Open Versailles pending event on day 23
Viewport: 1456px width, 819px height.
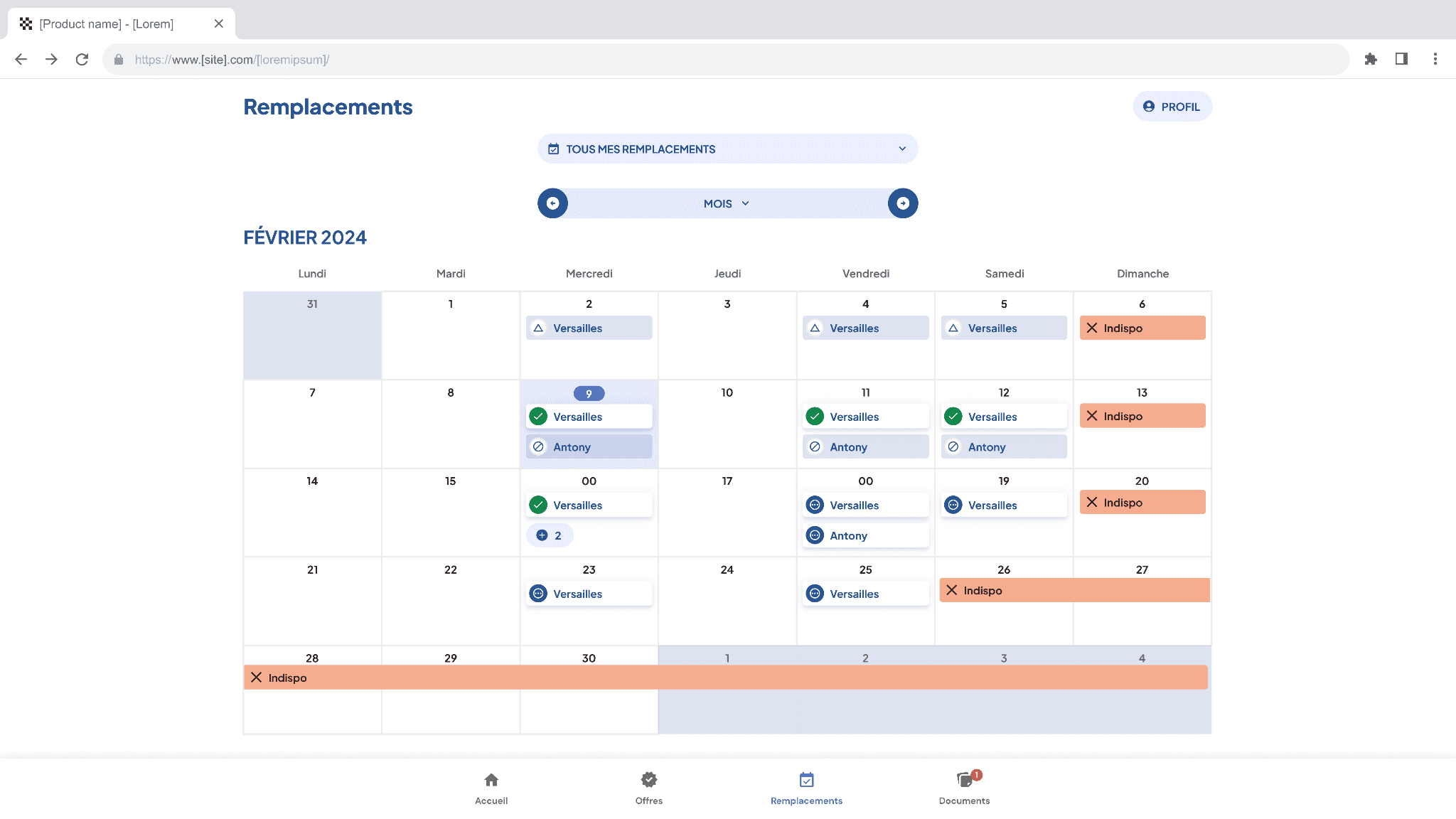coord(589,594)
